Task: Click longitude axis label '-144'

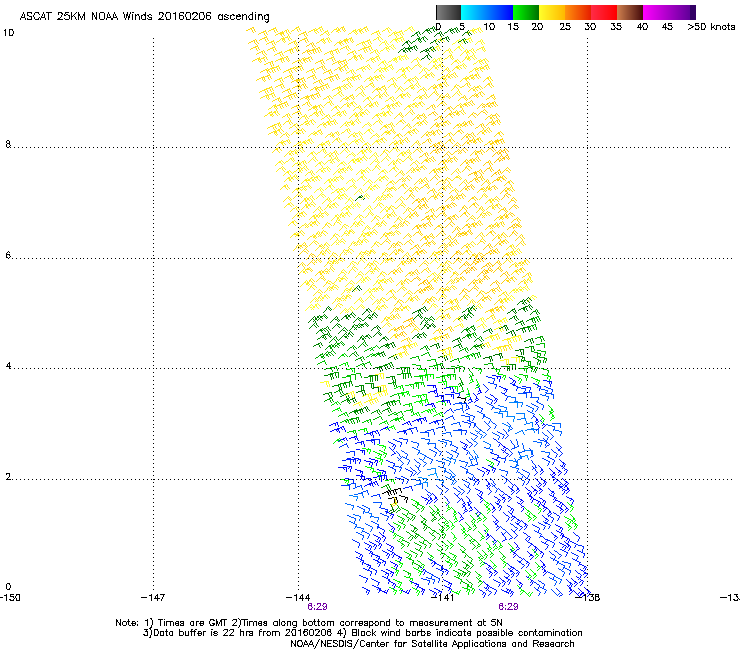Action: [298, 597]
